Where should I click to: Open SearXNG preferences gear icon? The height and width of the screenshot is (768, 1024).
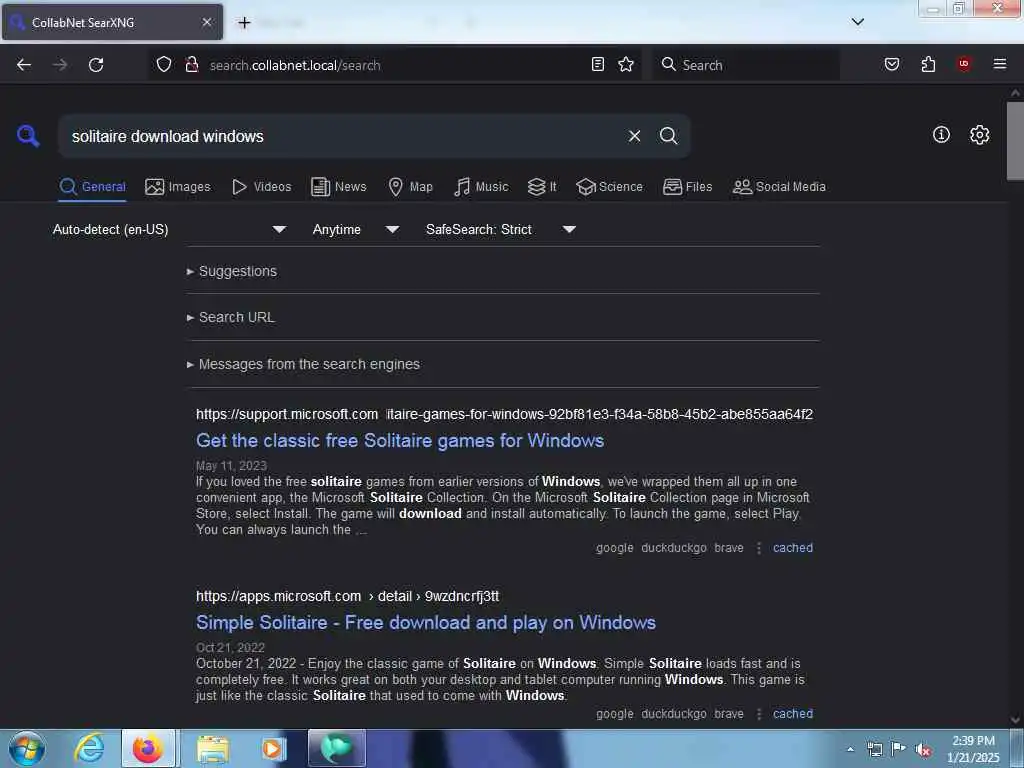(x=979, y=135)
